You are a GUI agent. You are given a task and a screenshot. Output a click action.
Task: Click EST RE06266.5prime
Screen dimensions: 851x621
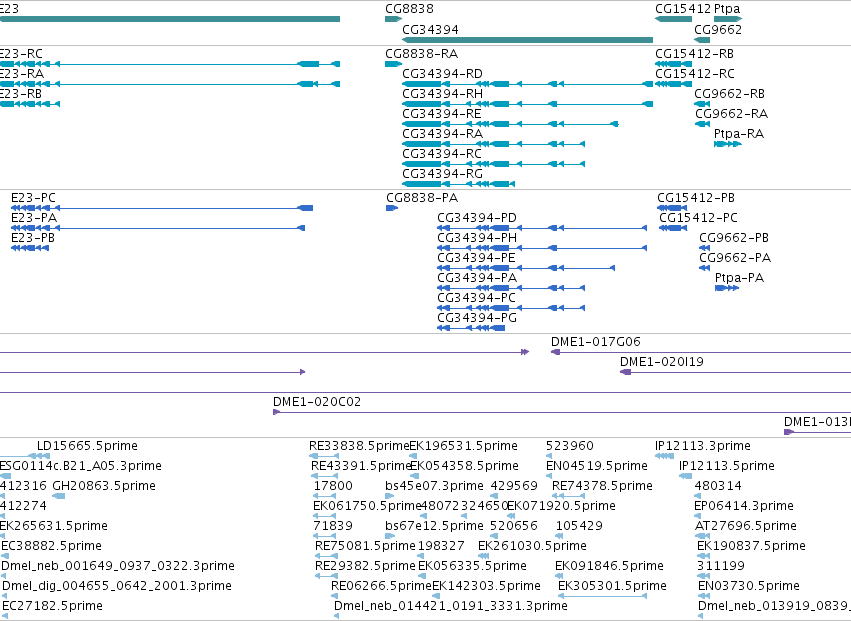[381, 586]
